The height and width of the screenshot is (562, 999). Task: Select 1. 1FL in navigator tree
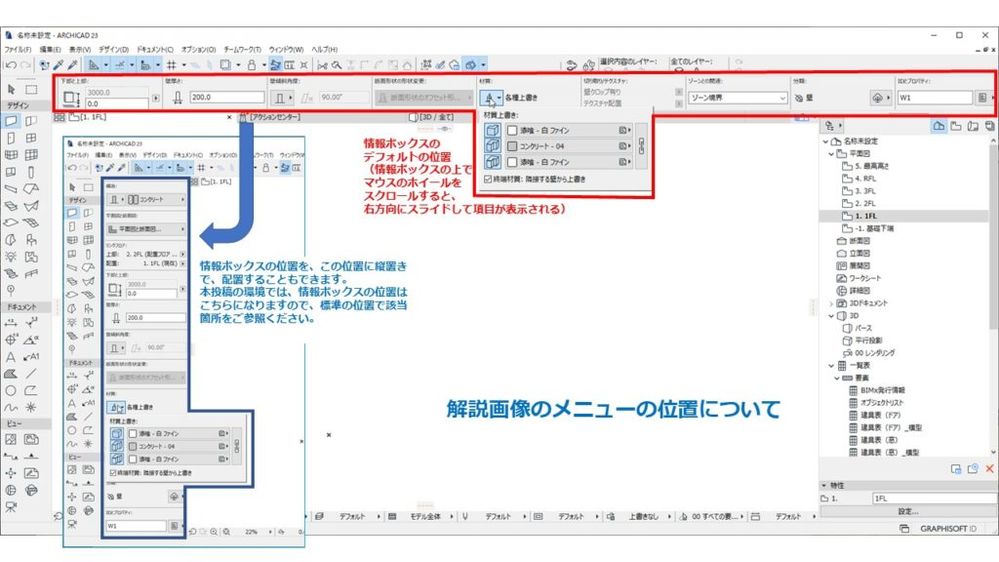[x=865, y=216]
